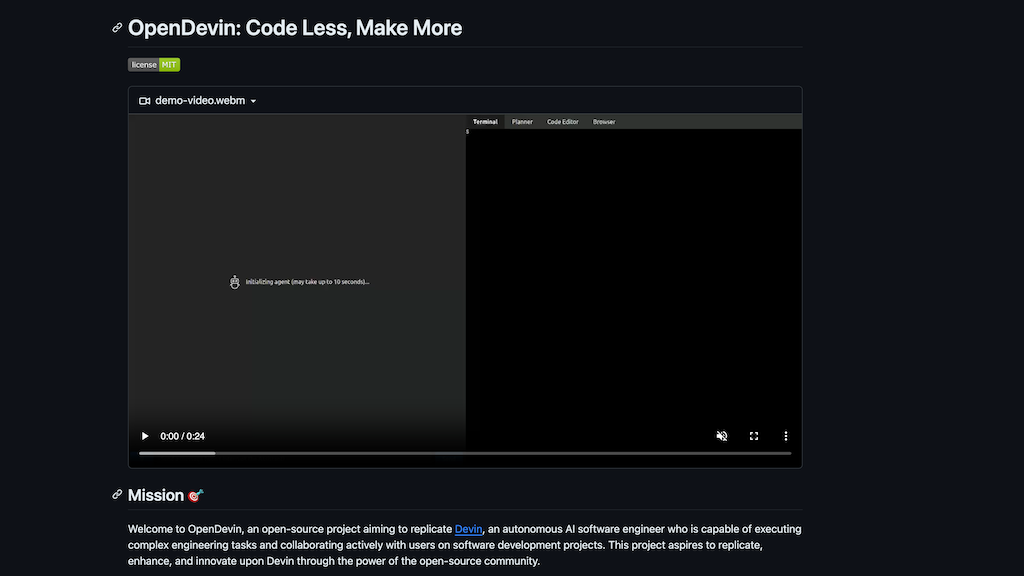Viewport: 1024px width, 576px height.
Task: Click the OpenDevin: Code Less, Make More title
Action: point(295,28)
